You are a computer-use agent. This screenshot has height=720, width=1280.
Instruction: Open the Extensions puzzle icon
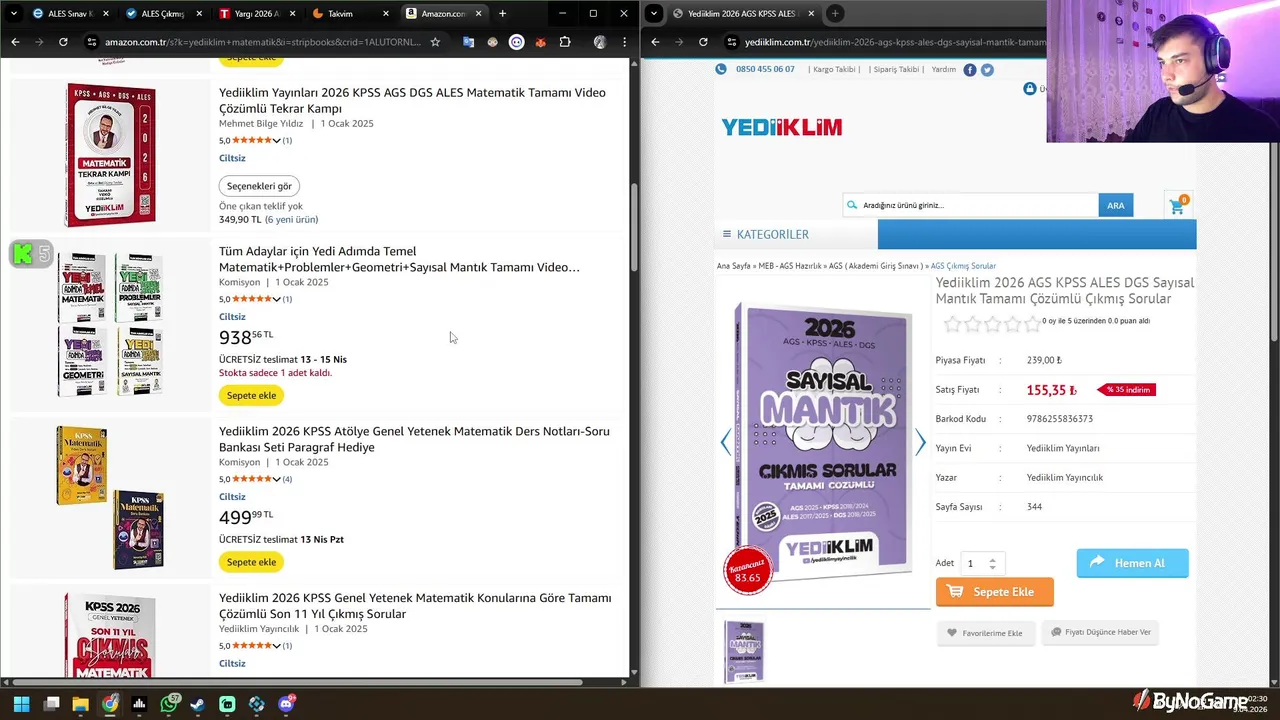pyautogui.click(x=565, y=42)
